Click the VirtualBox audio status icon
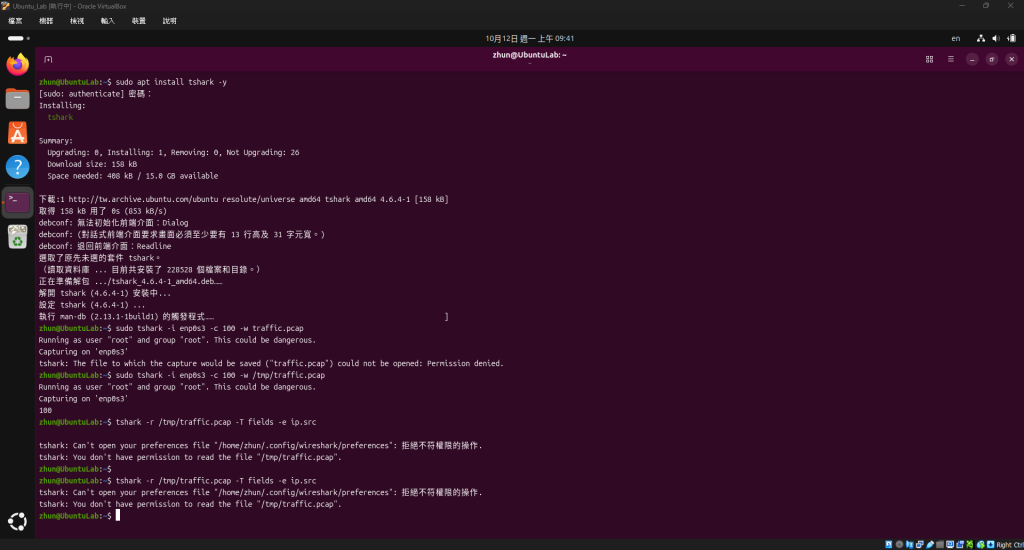Image resolution: width=1024 pixels, height=550 pixels. (x=910, y=544)
